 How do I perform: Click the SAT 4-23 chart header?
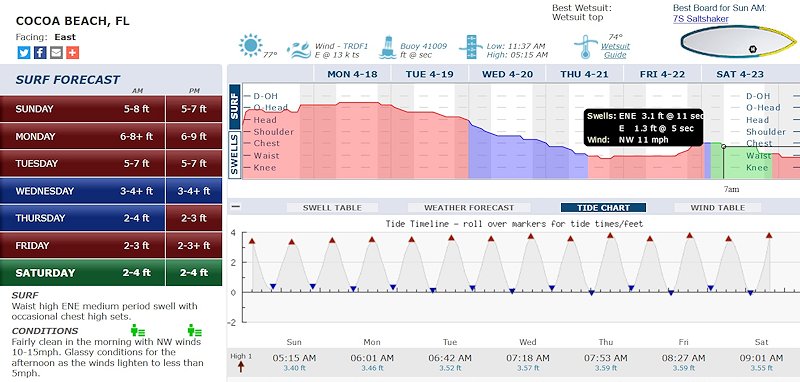[740, 74]
